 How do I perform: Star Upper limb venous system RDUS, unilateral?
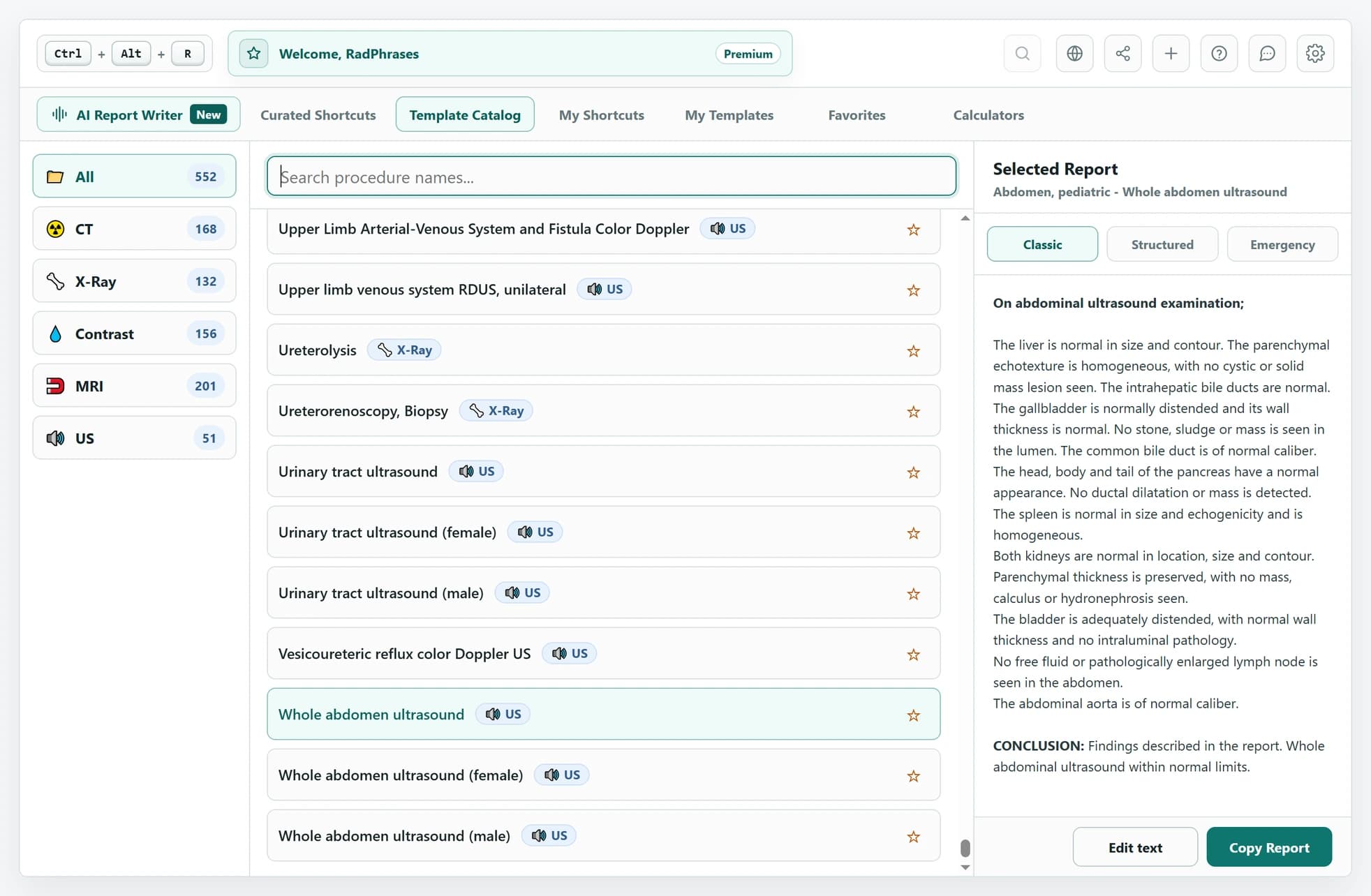pos(913,290)
